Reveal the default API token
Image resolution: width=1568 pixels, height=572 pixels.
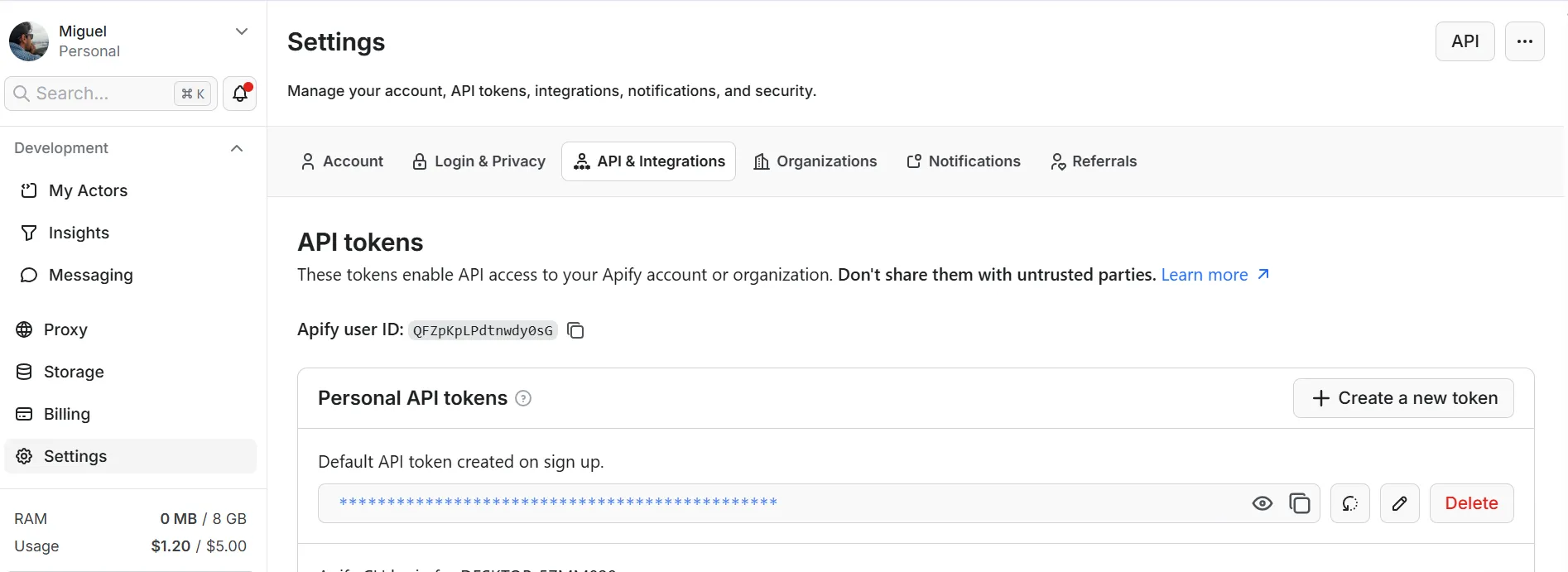(1262, 503)
